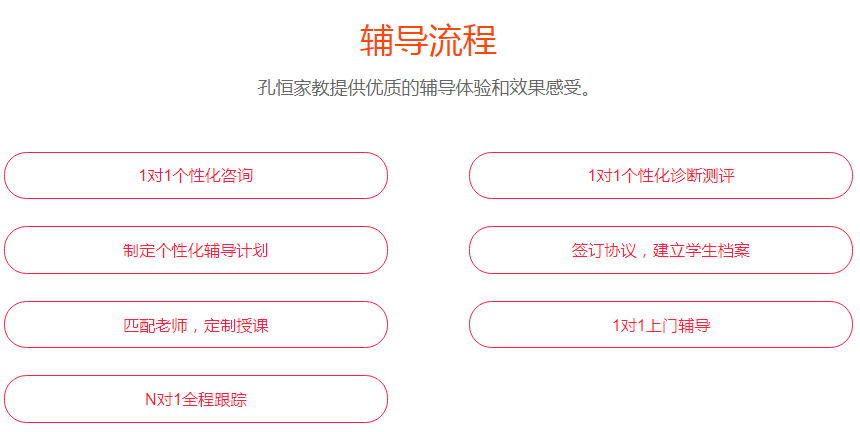Choose the teacher matching step pill
The height and width of the screenshot is (432, 860).
click(x=196, y=325)
